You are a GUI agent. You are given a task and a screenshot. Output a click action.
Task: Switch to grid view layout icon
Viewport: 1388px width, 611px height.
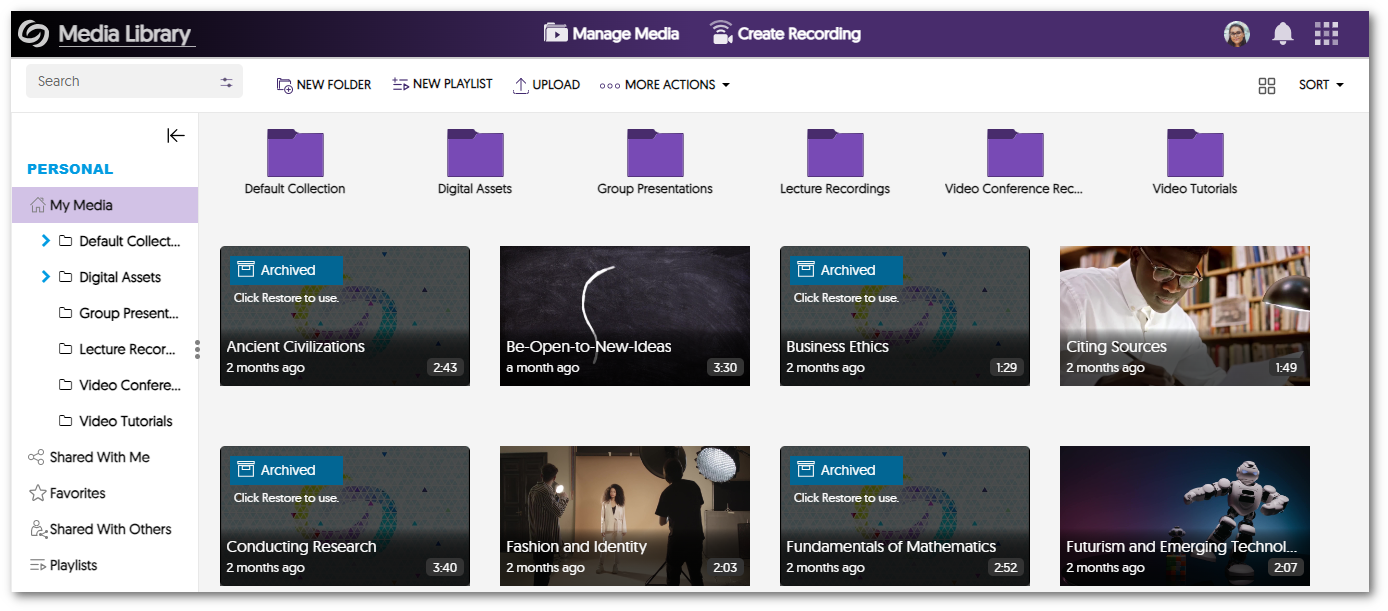point(1267,86)
